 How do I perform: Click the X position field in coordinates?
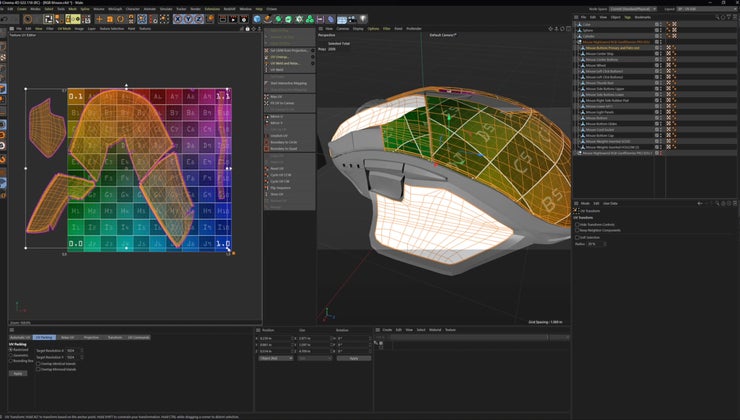pyautogui.click(x=274, y=338)
